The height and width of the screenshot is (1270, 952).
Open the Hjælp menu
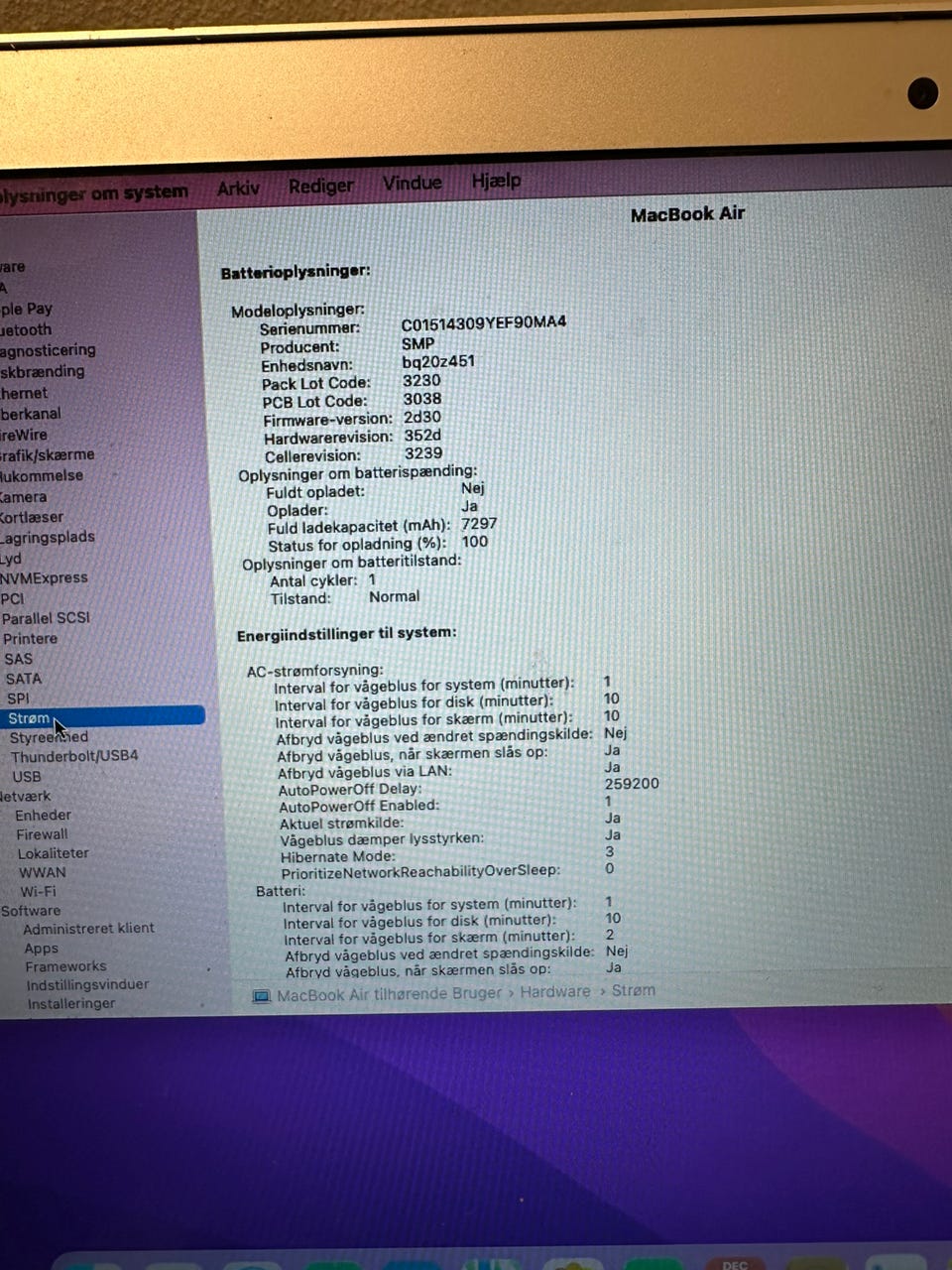496,181
